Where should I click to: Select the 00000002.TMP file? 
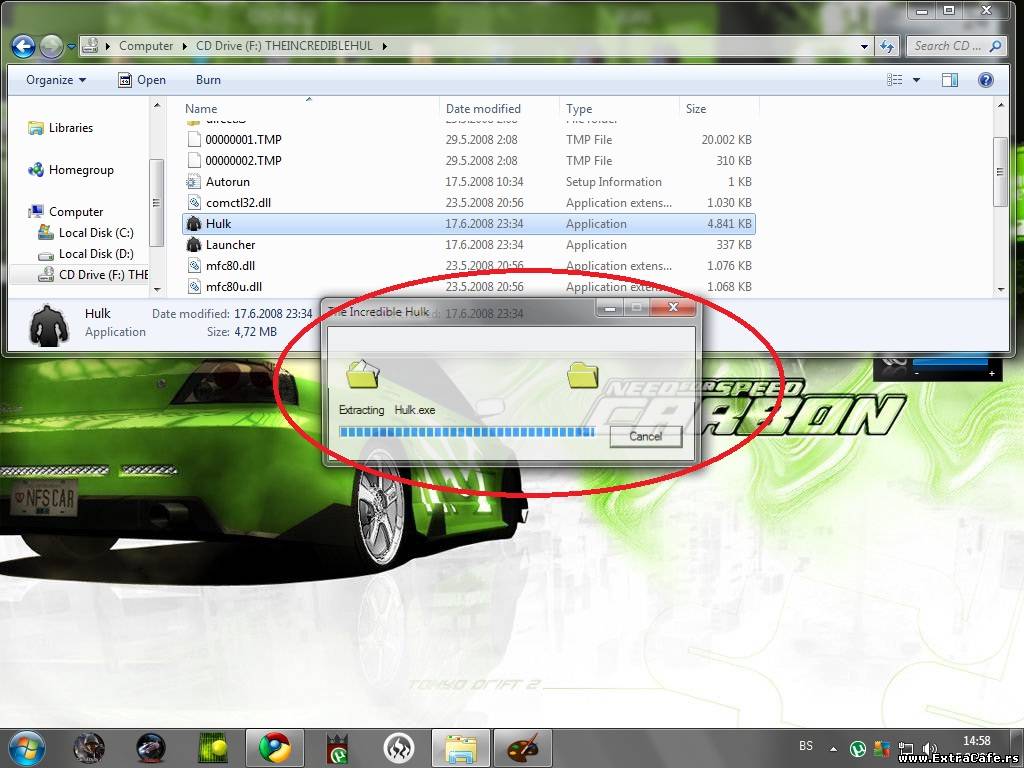(x=468, y=161)
